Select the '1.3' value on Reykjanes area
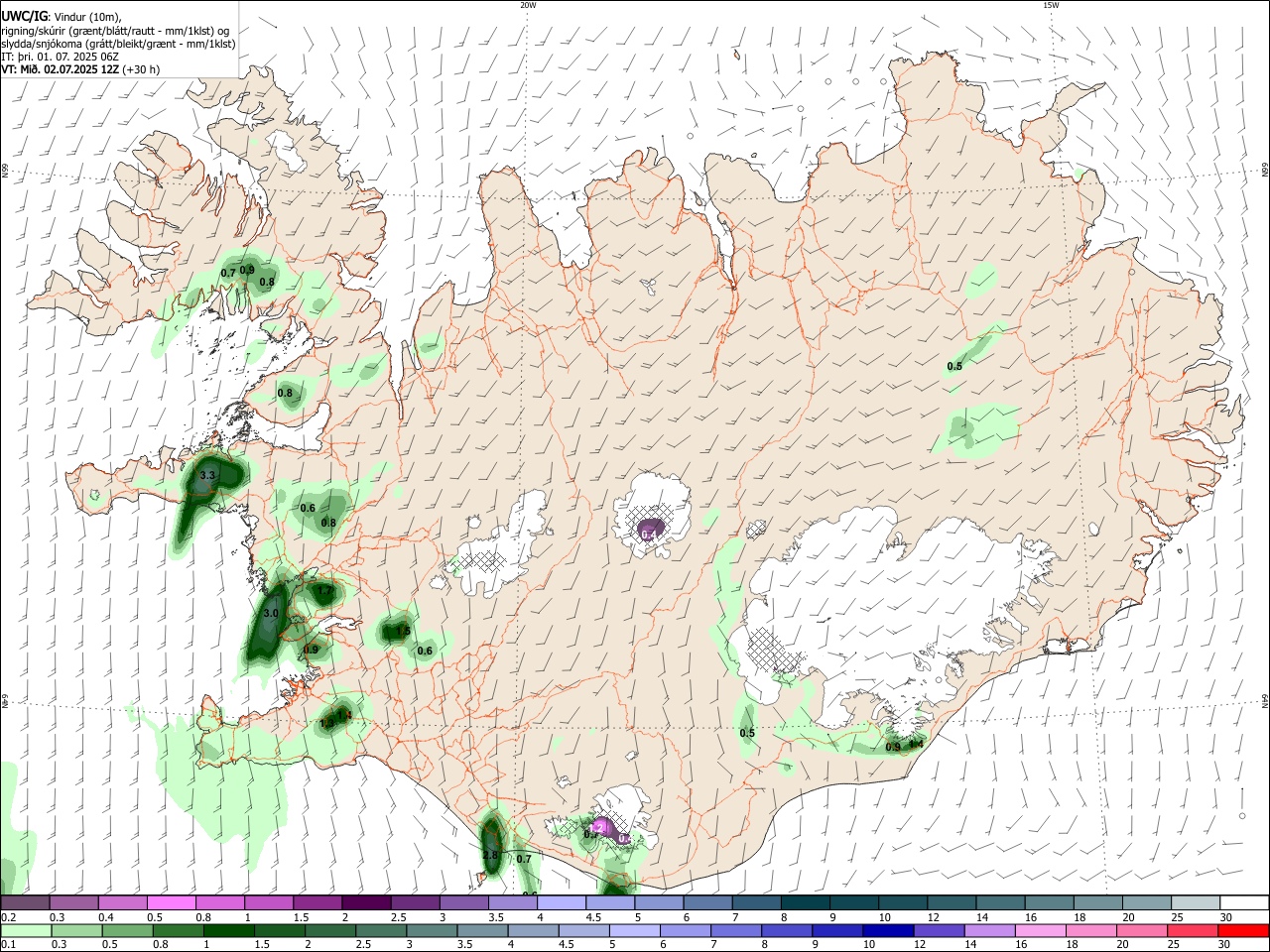 [x=327, y=723]
